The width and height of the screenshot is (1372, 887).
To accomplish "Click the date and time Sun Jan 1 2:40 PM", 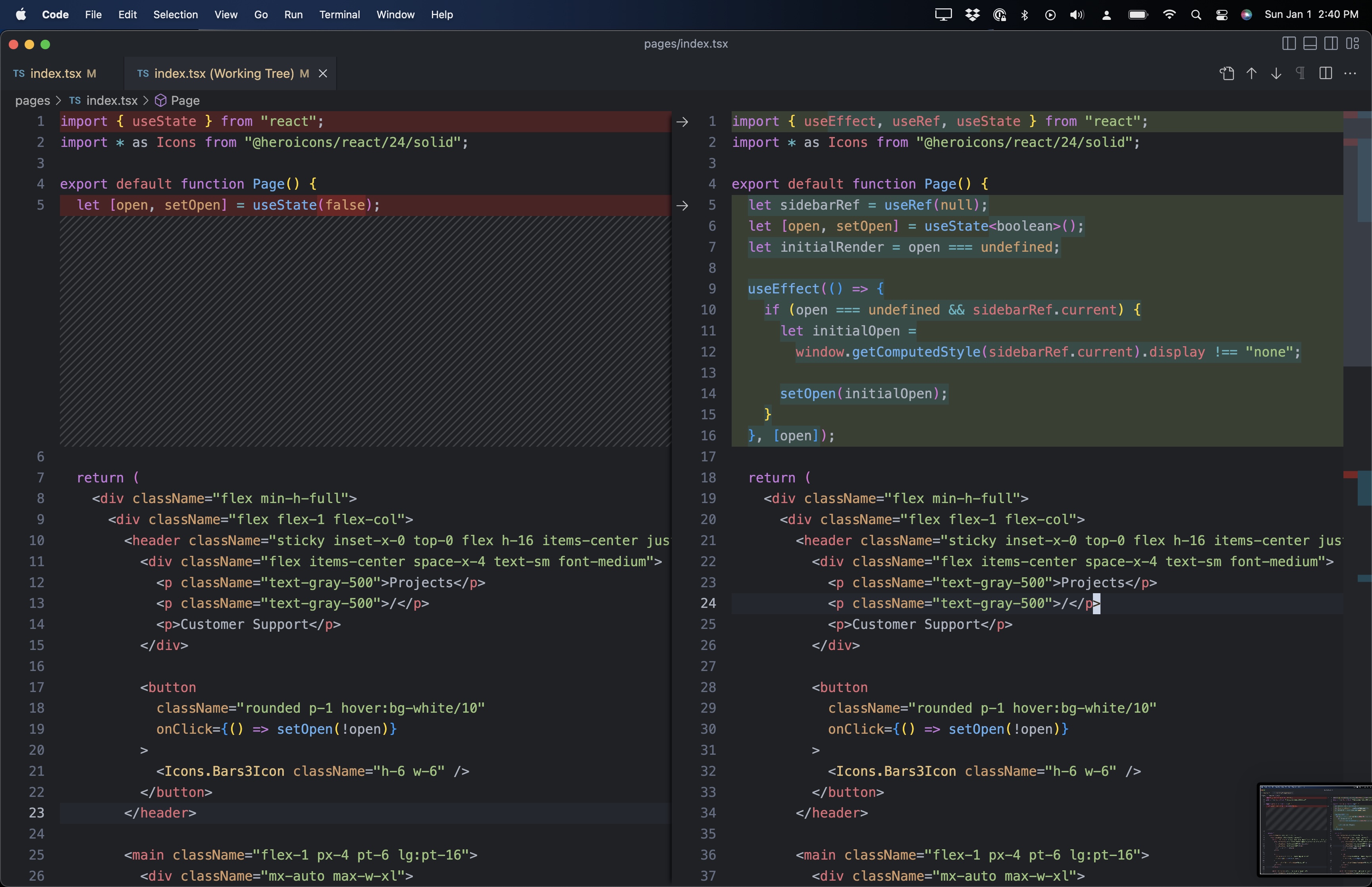I will pos(1311,14).
